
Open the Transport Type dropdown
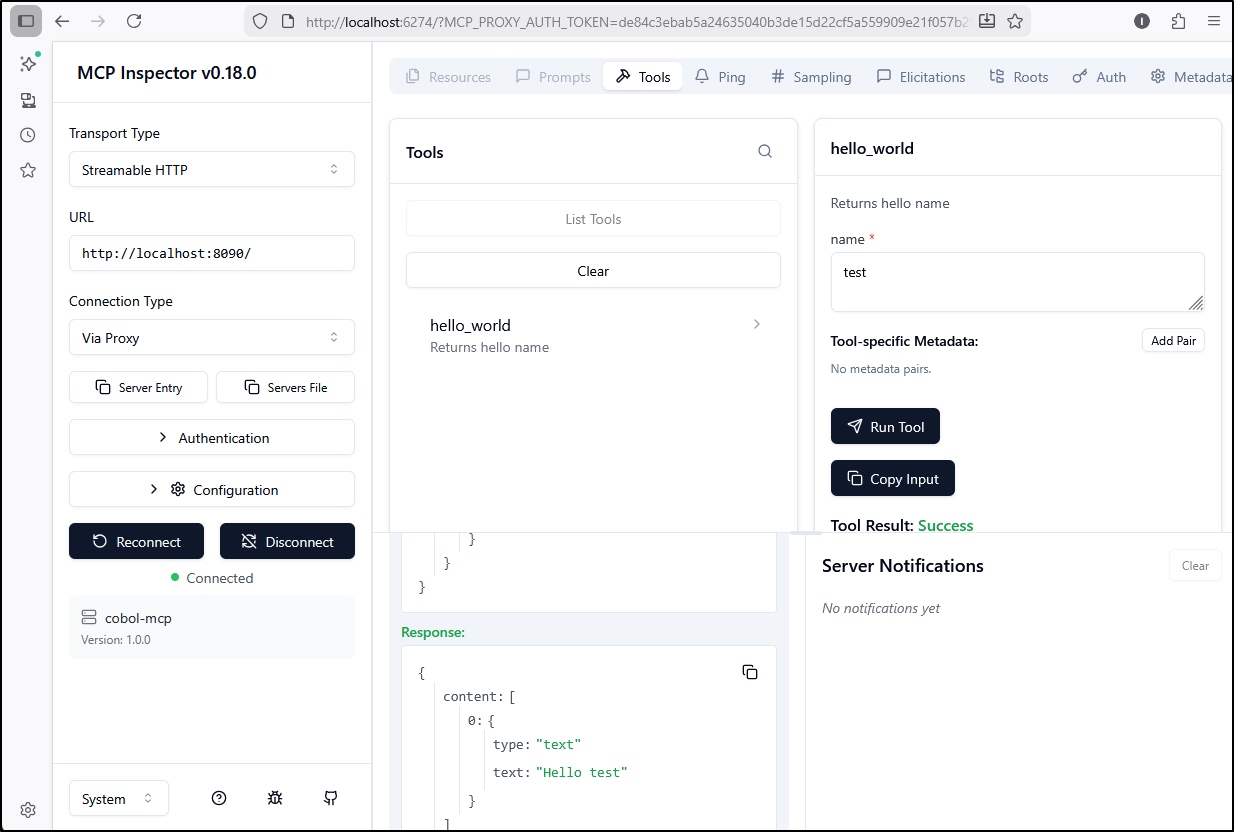(x=212, y=170)
